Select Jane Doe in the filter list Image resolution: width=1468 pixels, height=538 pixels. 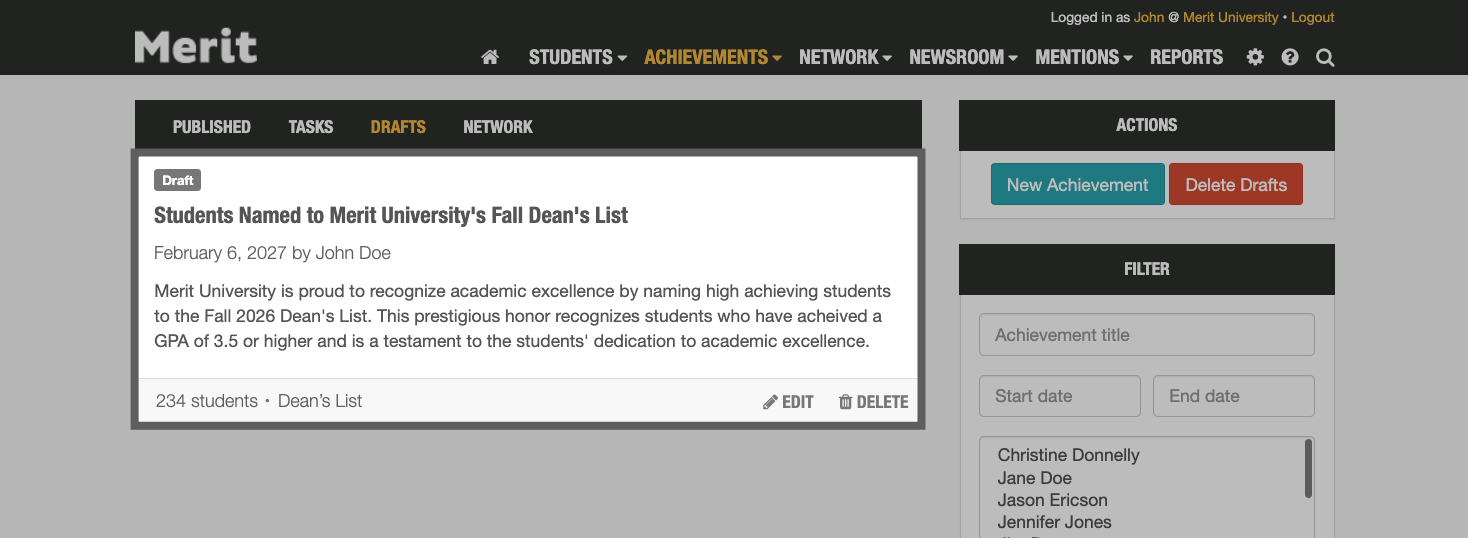pos(1034,478)
